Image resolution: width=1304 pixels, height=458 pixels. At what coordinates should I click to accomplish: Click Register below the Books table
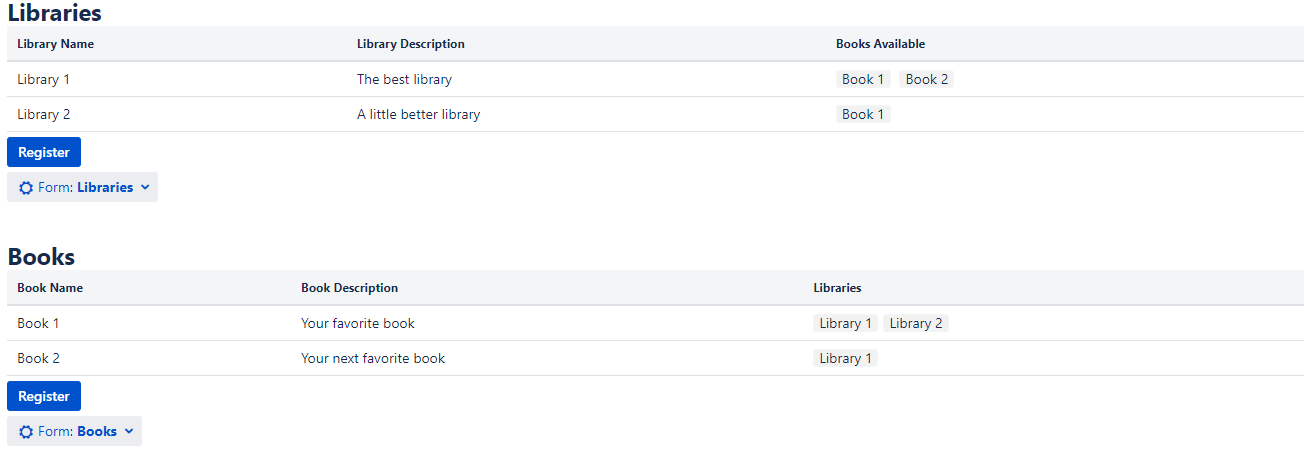[x=44, y=396]
